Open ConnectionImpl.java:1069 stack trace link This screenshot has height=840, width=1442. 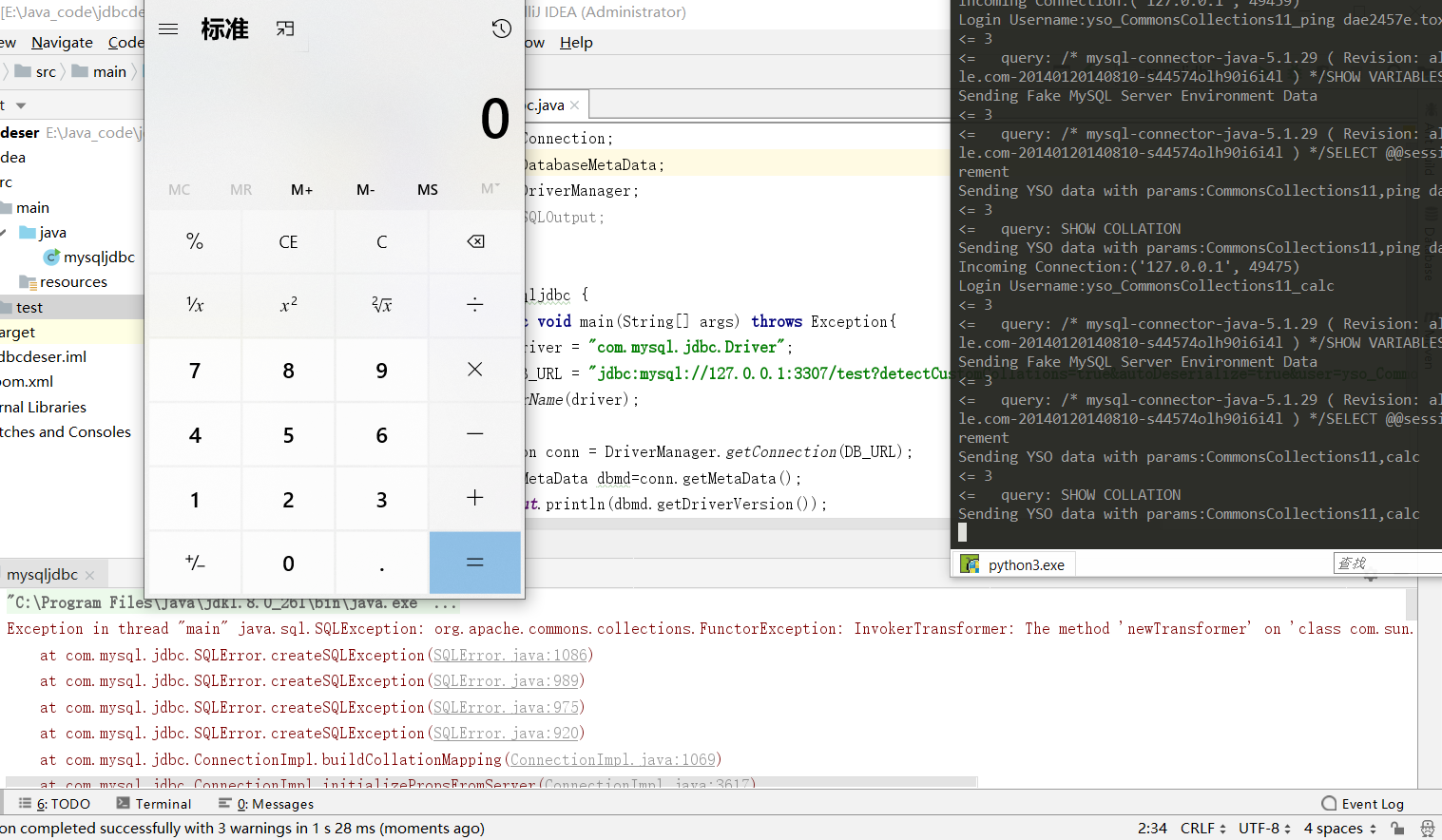(x=613, y=759)
